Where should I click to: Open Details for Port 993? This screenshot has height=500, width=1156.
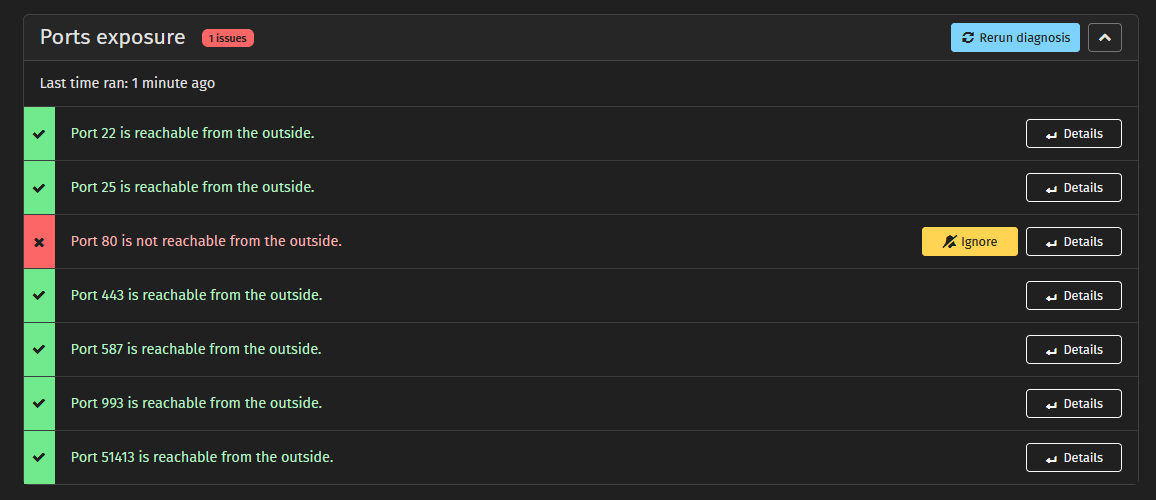(x=1073, y=404)
